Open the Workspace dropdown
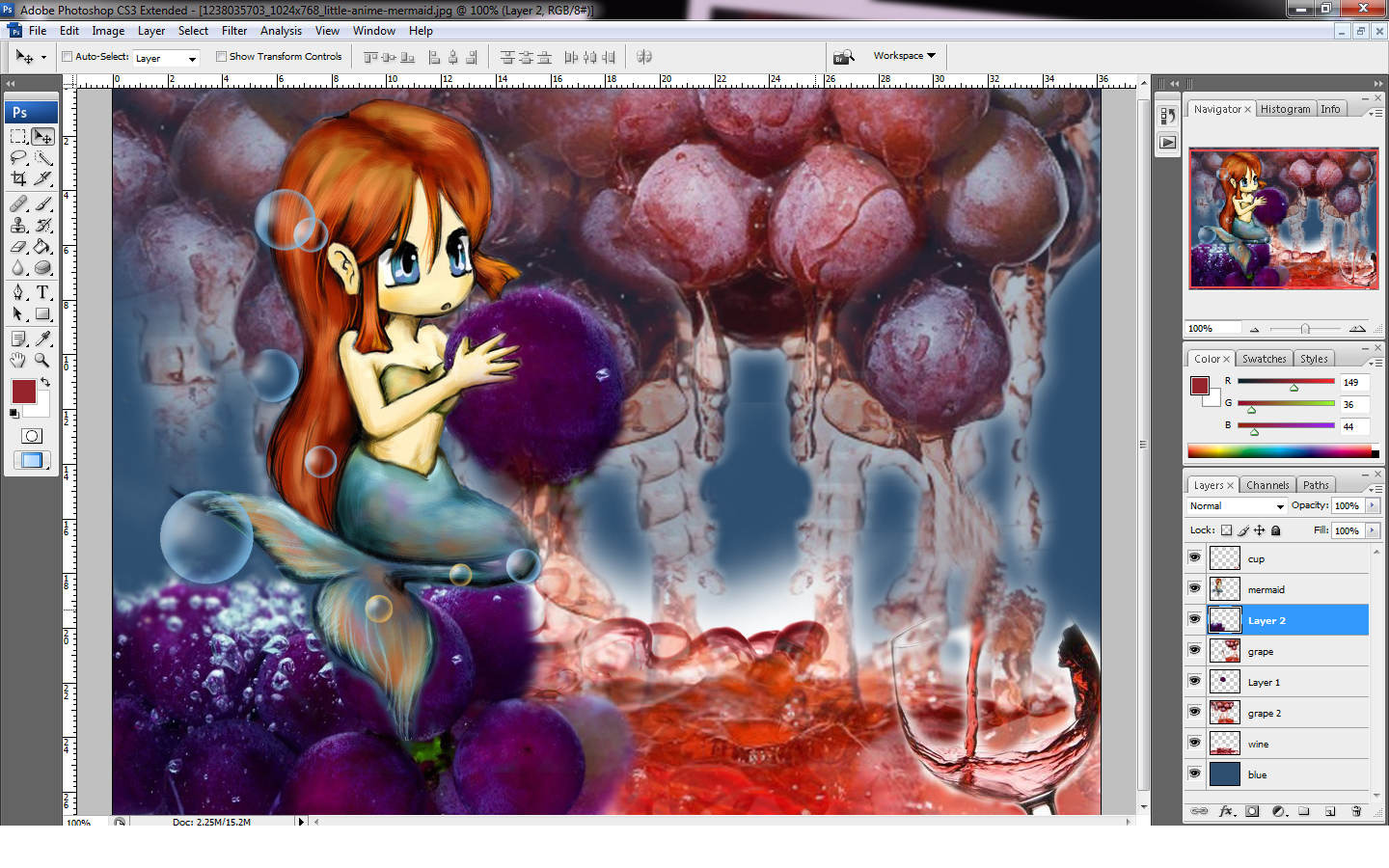The image size is (1389, 868). (x=905, y=56)
